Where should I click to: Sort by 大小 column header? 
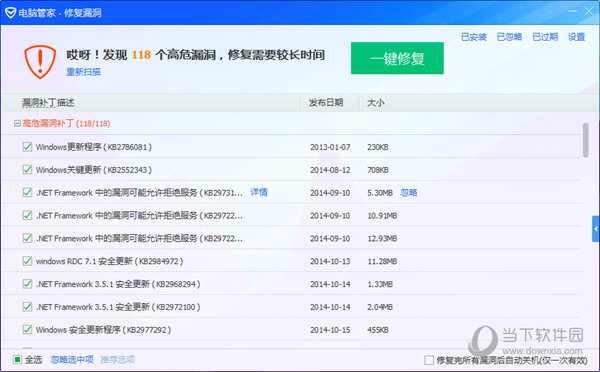tap(375, 103)
